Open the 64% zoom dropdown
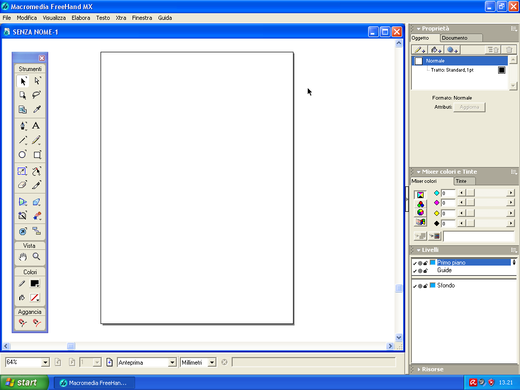 pyautogui.click(x=45, y=362)
